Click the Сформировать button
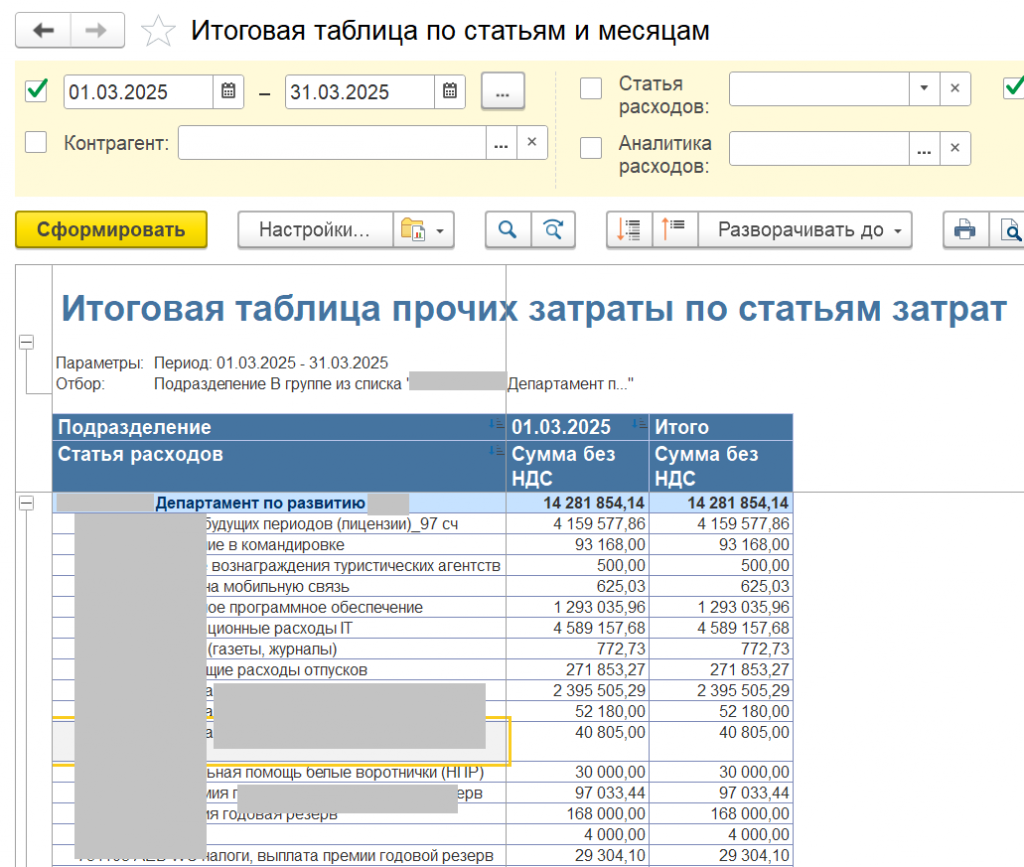The image size is (1024, 867). [111, 229]
